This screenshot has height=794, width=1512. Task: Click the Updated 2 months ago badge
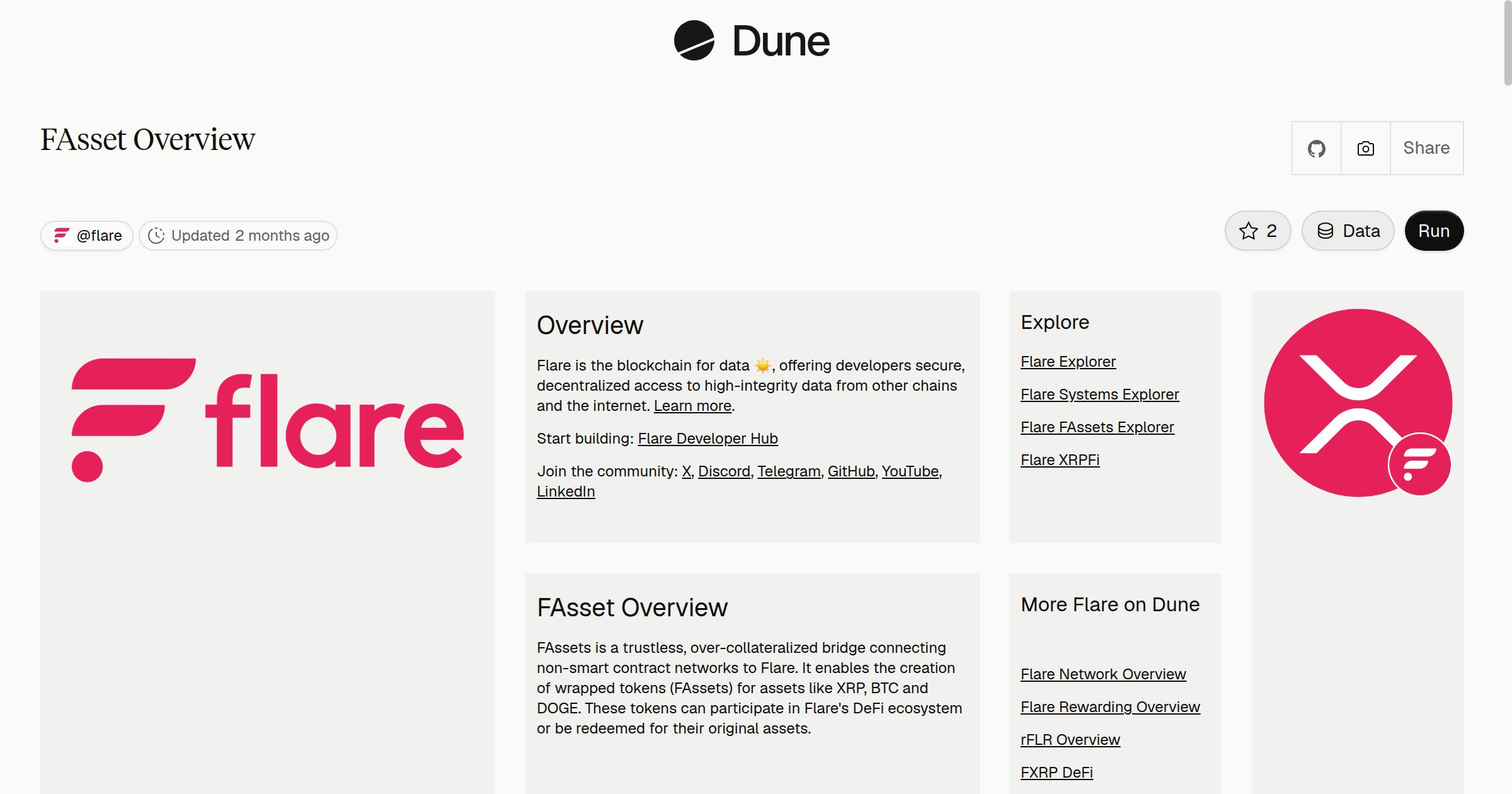[238, 236]
